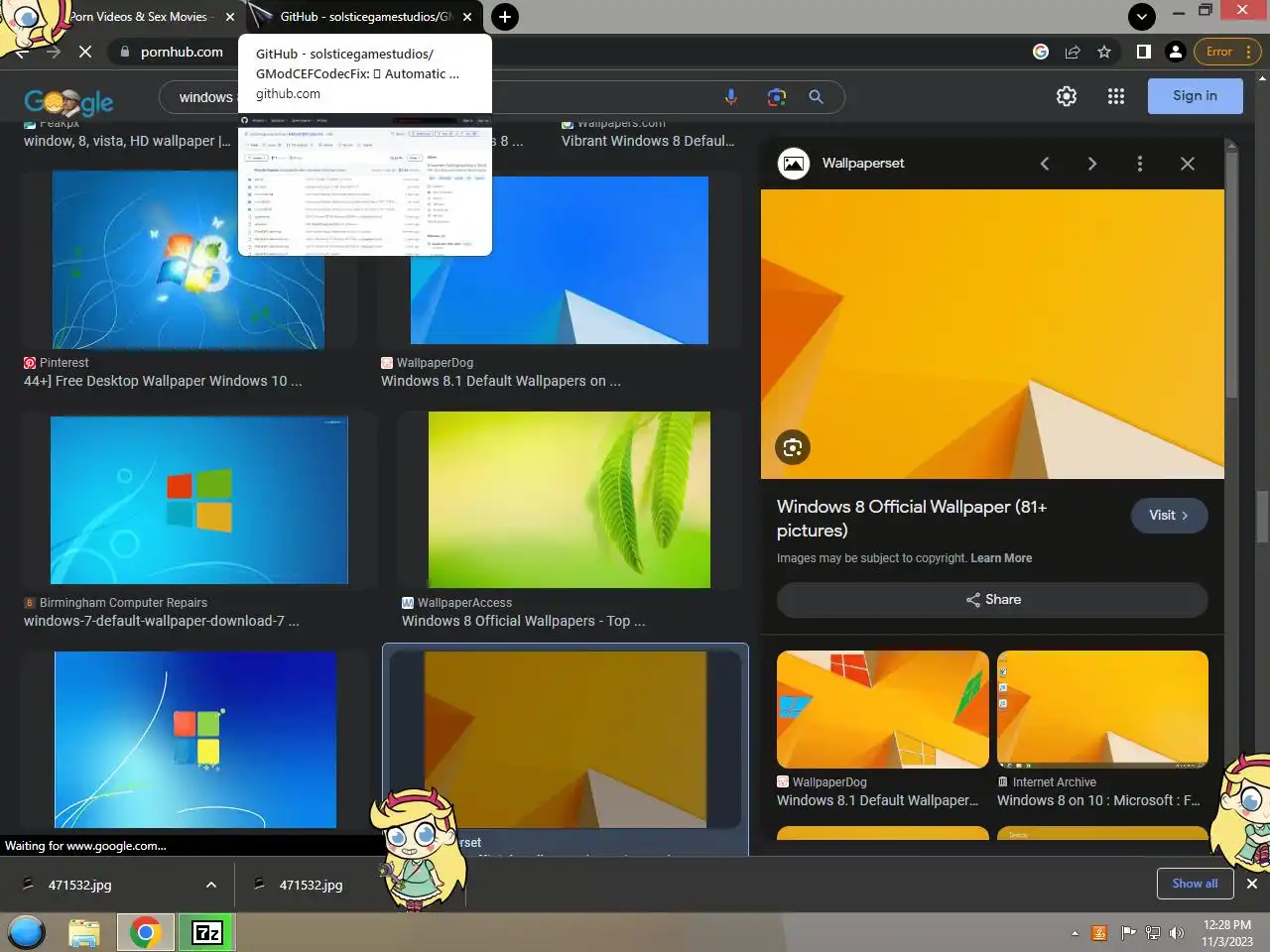Open the Chrome three-dot menu
This screenshot has width=1270, height=952.
tap(1249, 52)
